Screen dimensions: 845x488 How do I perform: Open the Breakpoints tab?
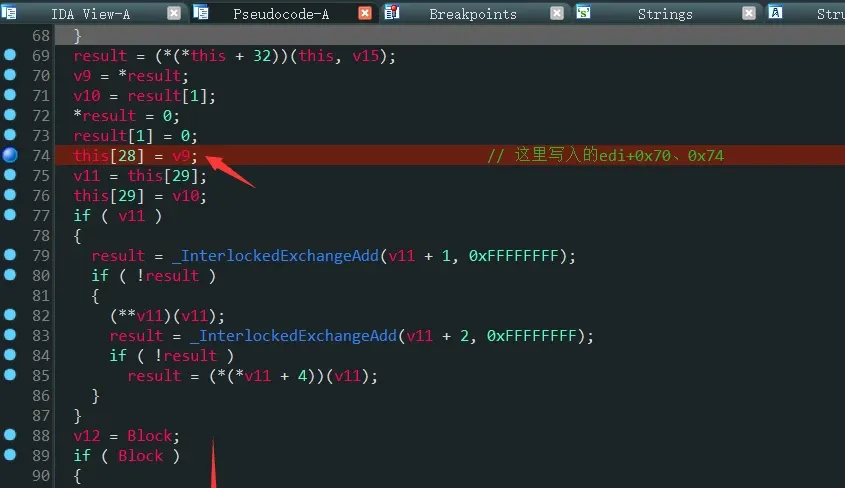pos(473,13)
